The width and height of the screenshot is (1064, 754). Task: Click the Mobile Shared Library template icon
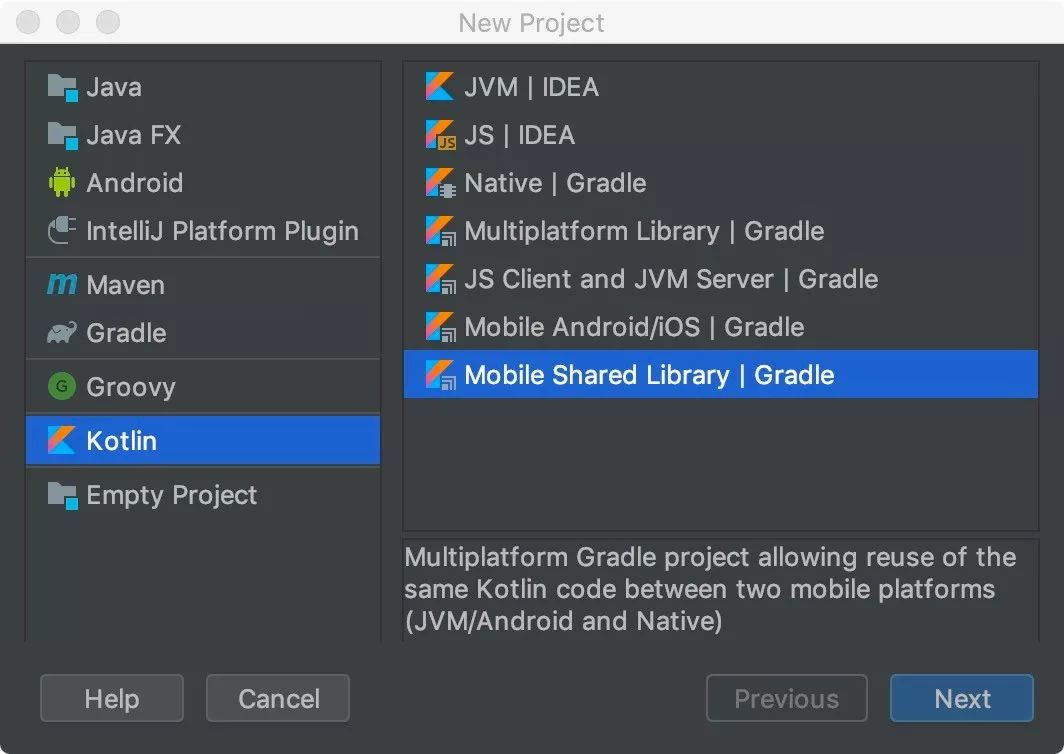coord(440,375)
